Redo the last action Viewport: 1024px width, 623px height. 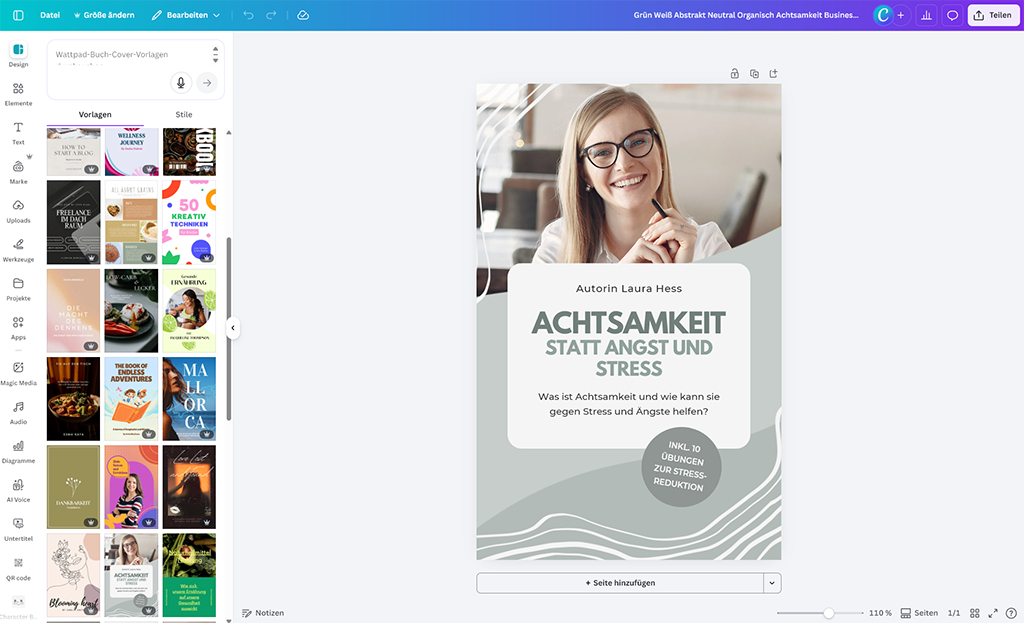click(271, 15)
